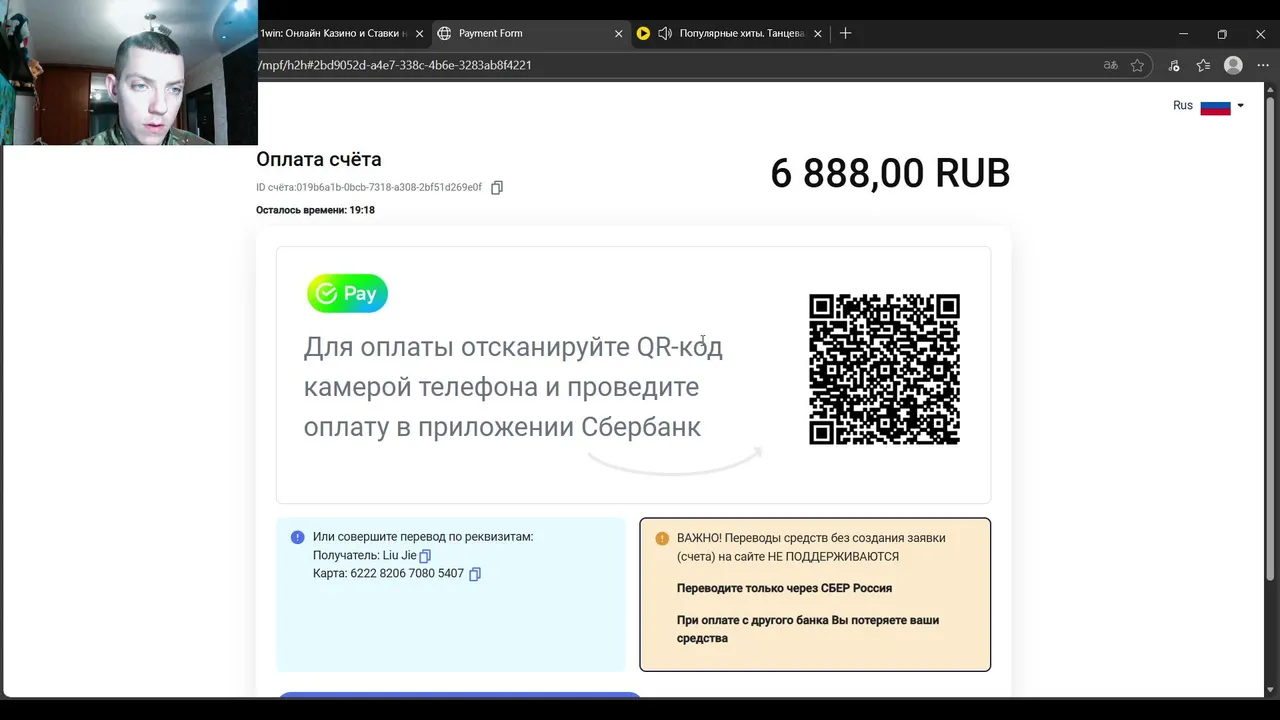Add page to favorites with star icon
Image resolution: width=1280 pixels, height=720 pixels.
[1137, 65]
